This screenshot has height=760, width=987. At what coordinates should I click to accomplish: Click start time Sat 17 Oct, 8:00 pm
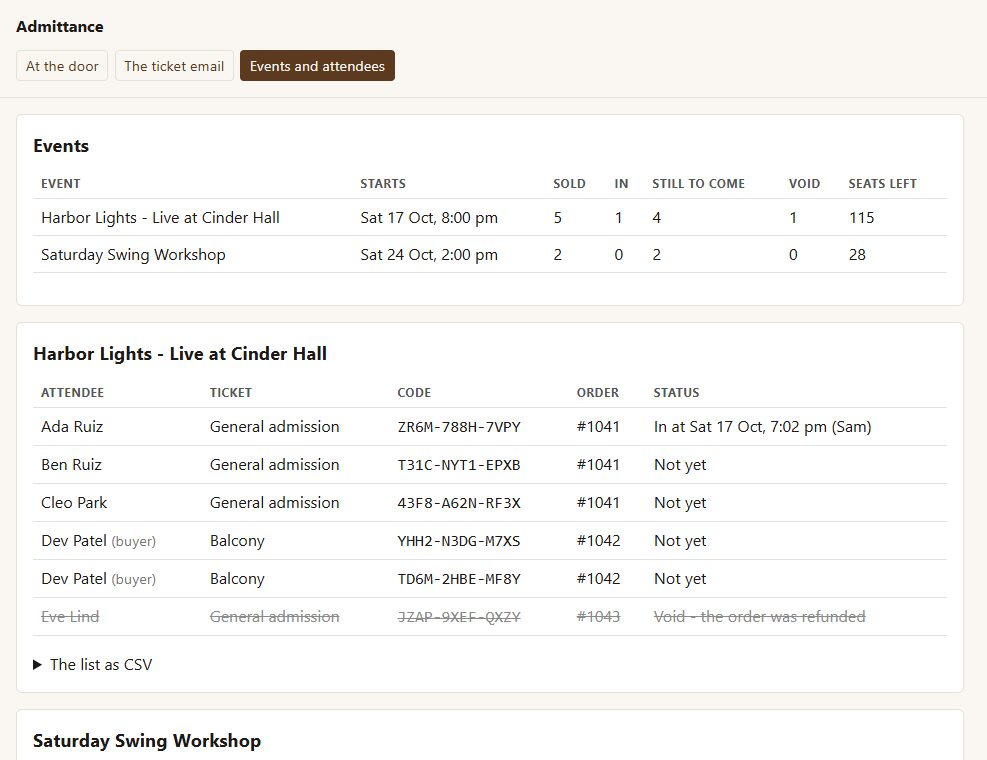pos(429,218)
